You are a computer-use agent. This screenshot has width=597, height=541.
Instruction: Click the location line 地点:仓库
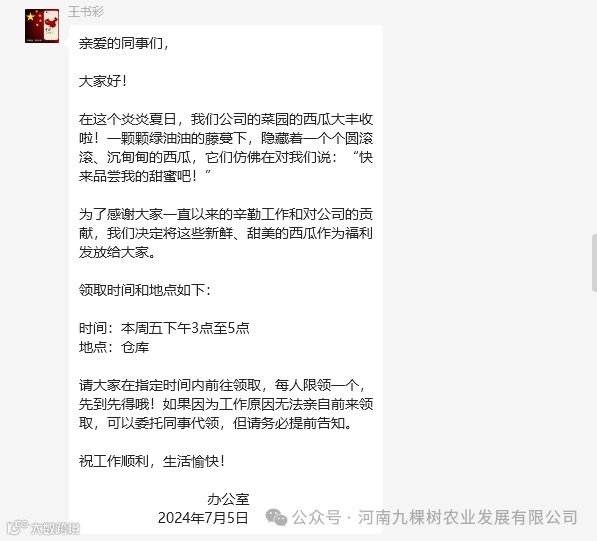click(114, 347)
